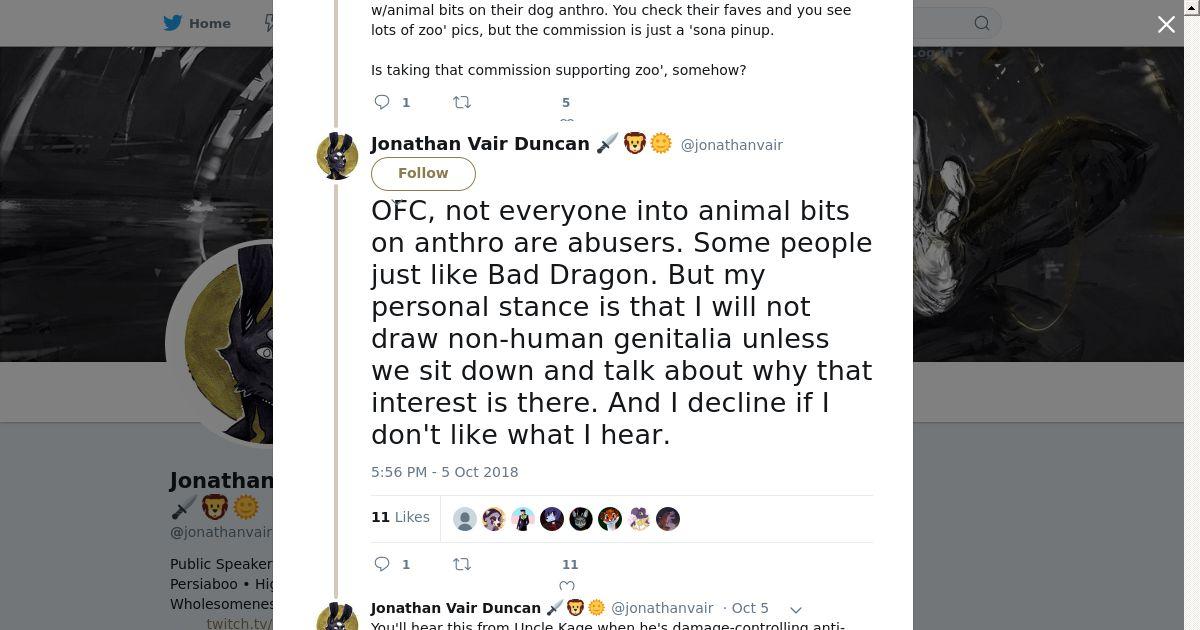
Task: Click the Twitter bird Home icon
Action: click(x=173, y=23)
